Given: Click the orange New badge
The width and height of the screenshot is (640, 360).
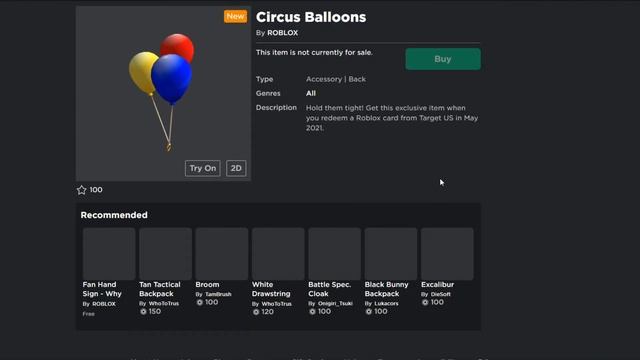Looking at the screenshot, I should pos(236,16).
